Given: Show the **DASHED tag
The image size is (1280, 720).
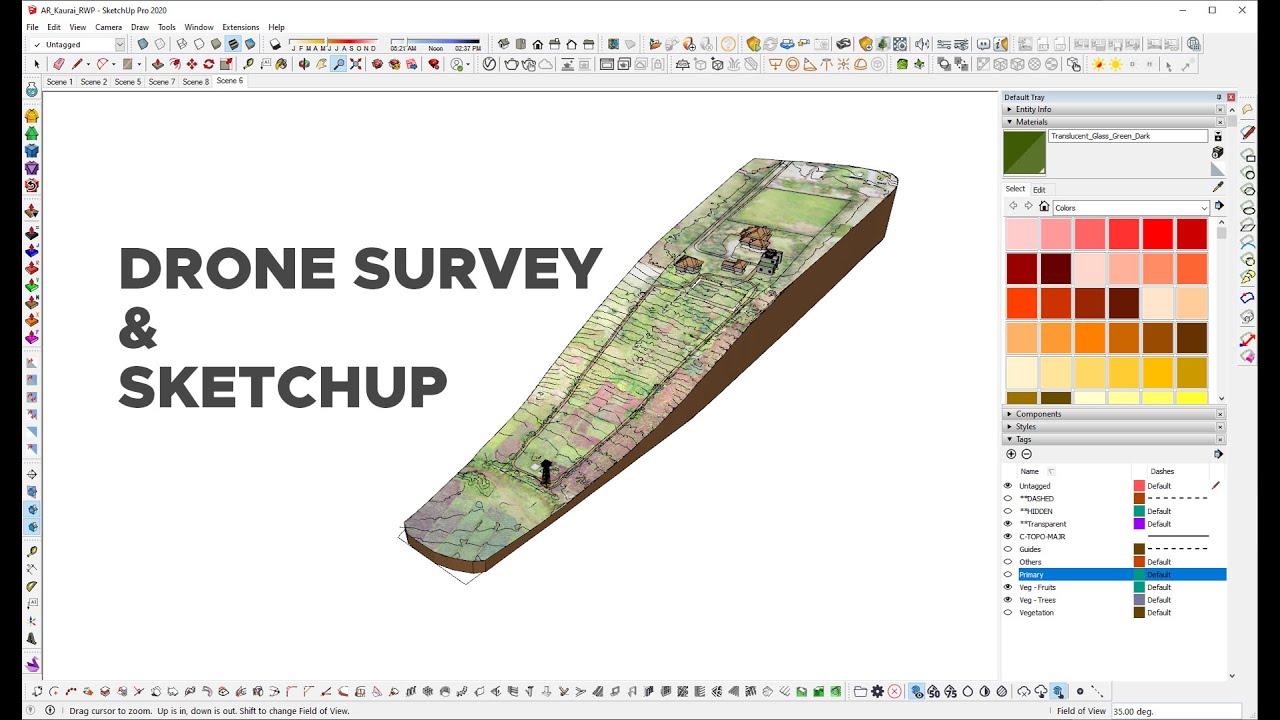Looking at the screenshot, I should tap(1008, 498).
